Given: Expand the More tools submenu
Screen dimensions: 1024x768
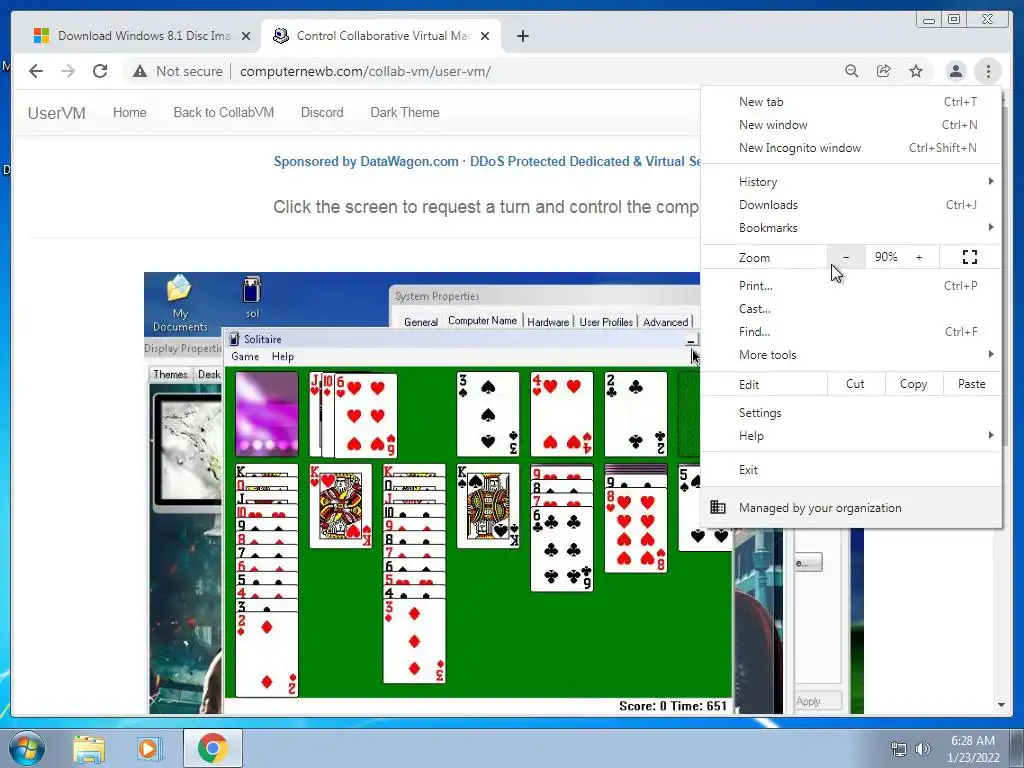Looking at the screenshot, I should (x=851, y=355).
